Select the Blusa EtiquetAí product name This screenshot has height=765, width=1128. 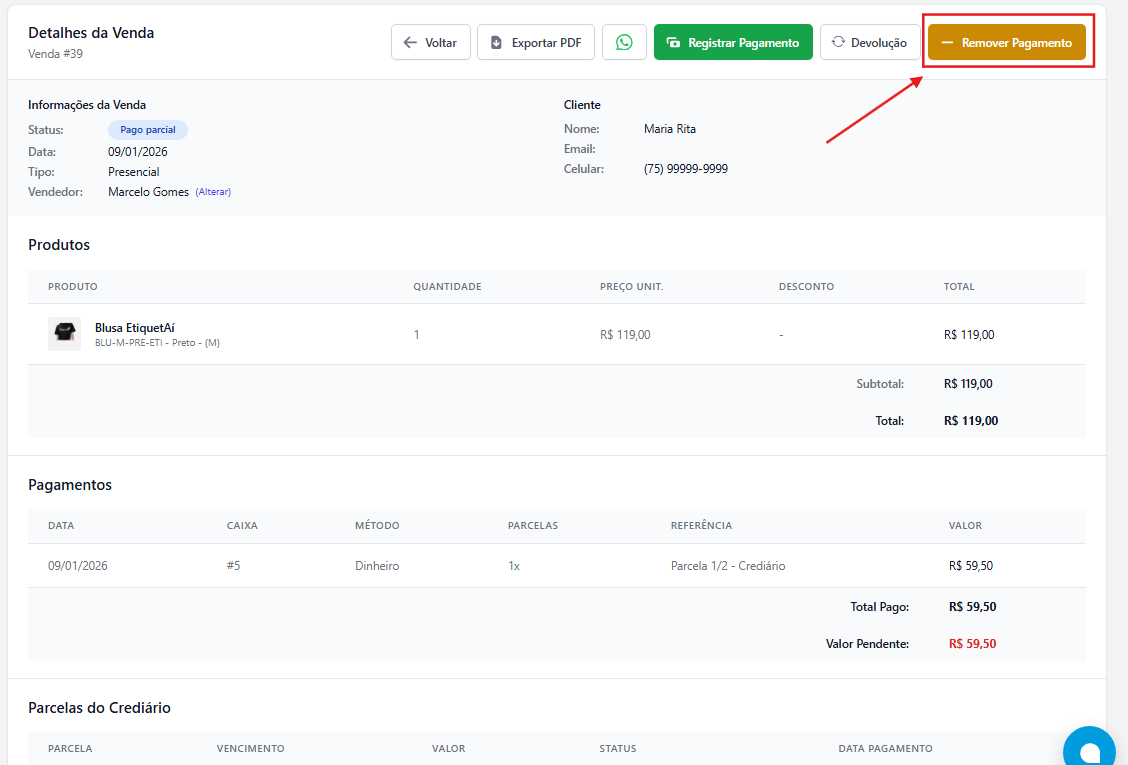tap(135, 327)
